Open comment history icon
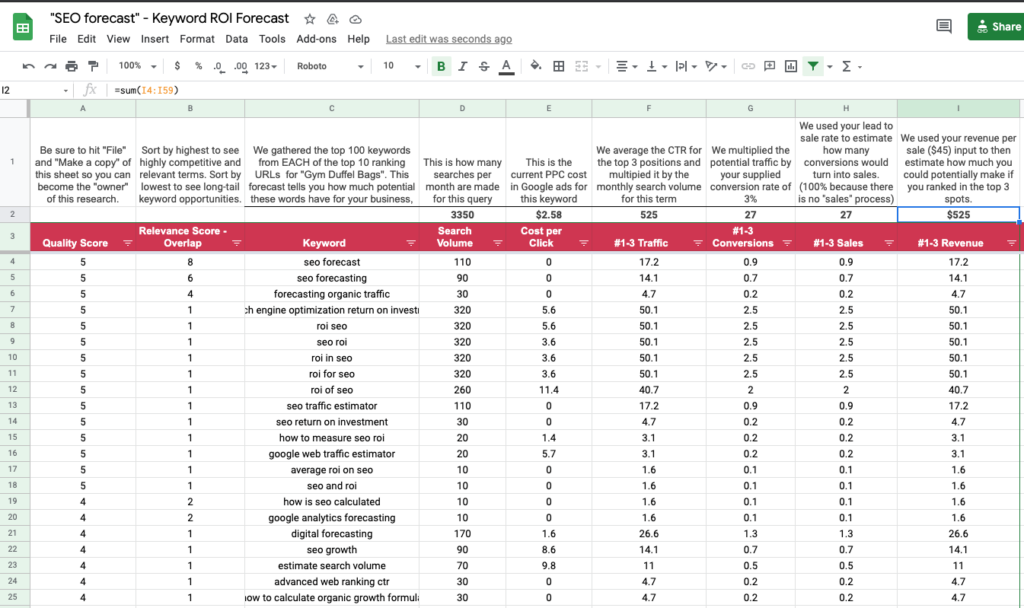 pyautogui.click(x=944, y=26)
